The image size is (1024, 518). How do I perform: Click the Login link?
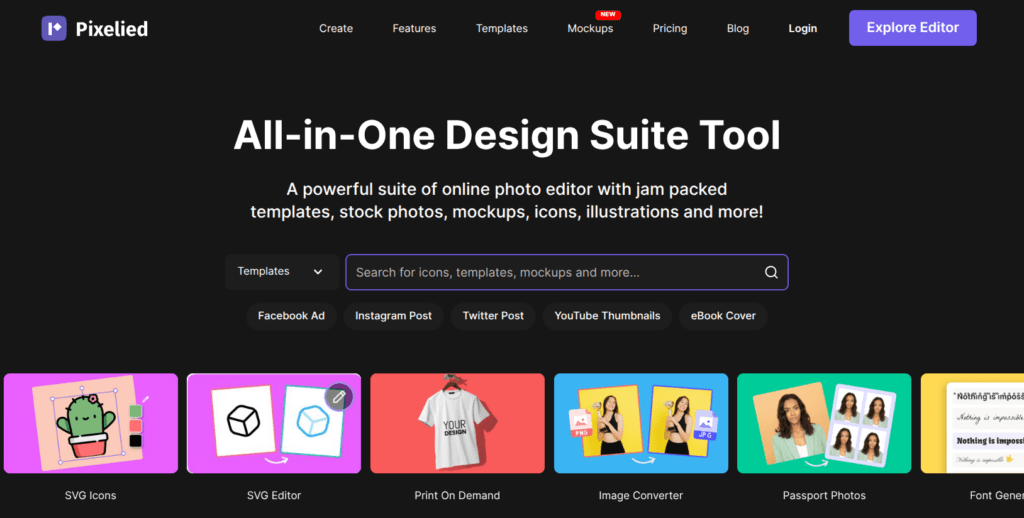tap(802, 28)
